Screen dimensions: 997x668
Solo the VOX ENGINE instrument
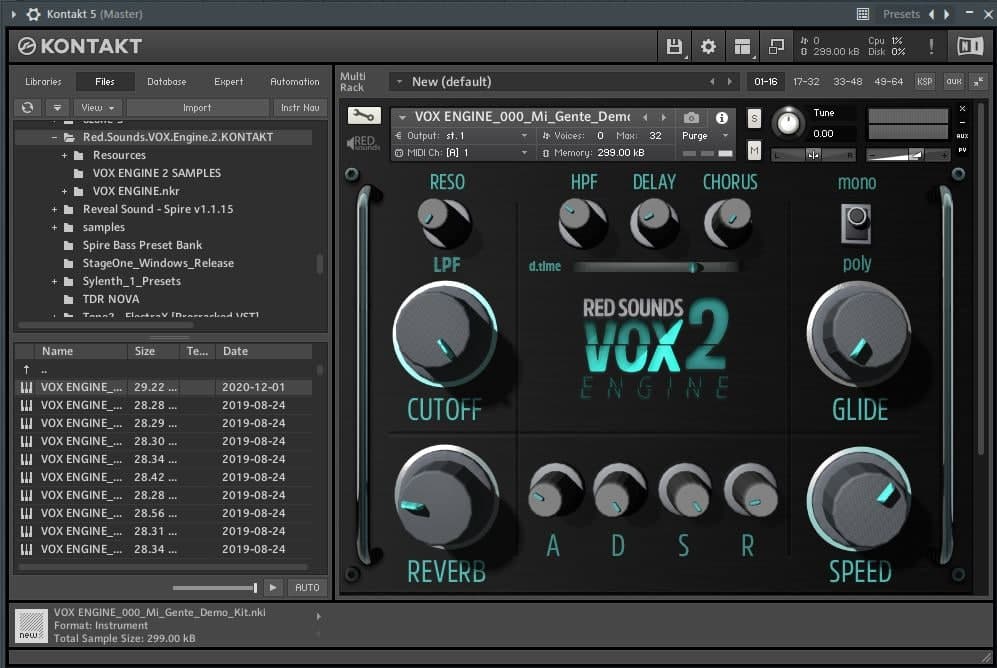[754, 118]
